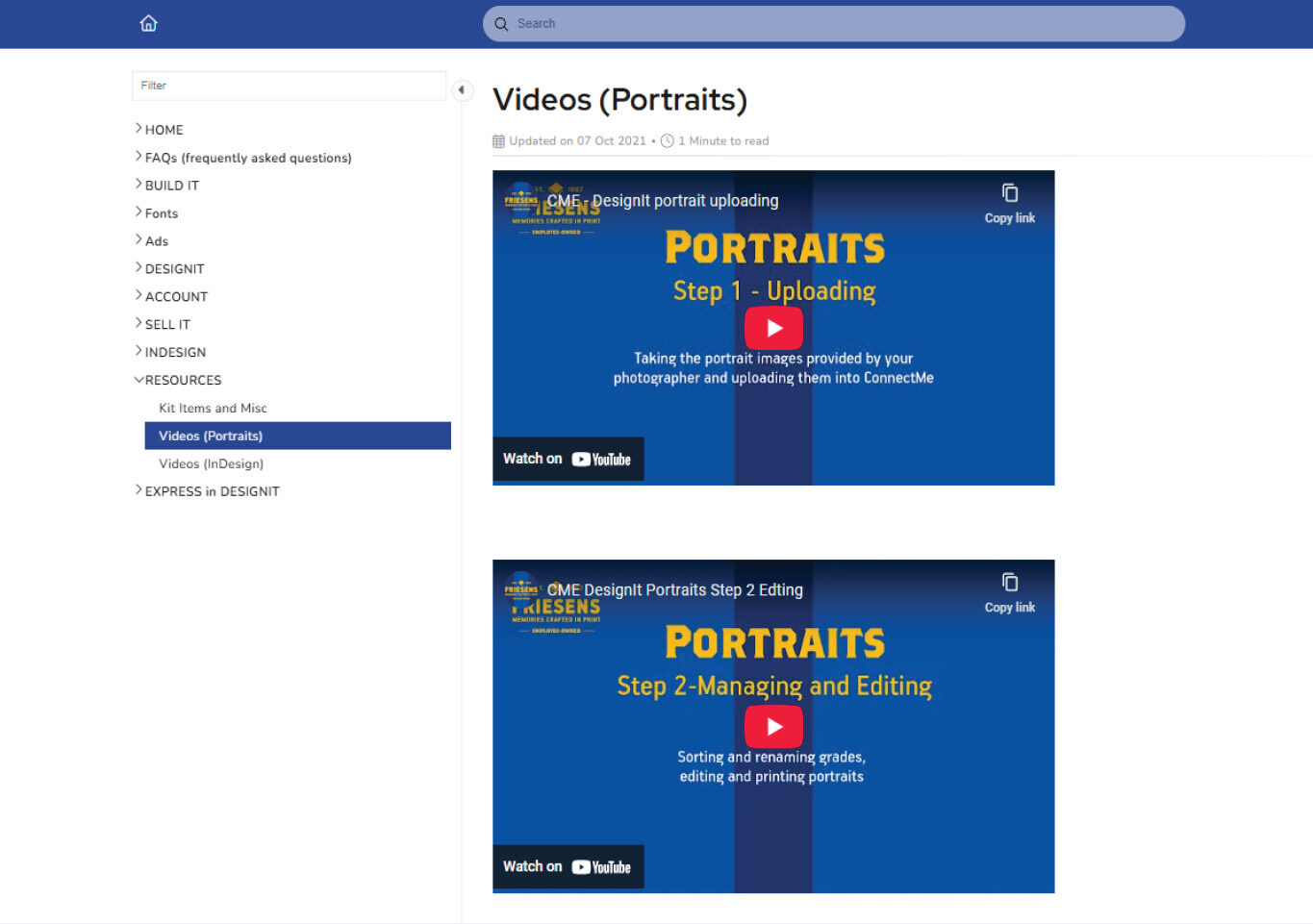This screenshot has width=1313, height=924.
Task: Open the CME - DesignIt portrait uploading title link
Action: (x=663, y=201)
